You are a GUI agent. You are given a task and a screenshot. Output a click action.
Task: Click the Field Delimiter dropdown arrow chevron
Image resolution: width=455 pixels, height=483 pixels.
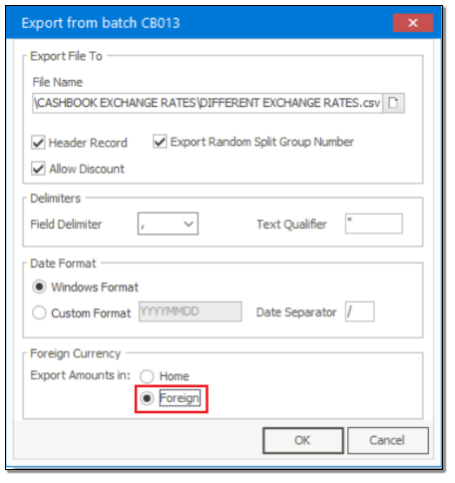(189, 224)
